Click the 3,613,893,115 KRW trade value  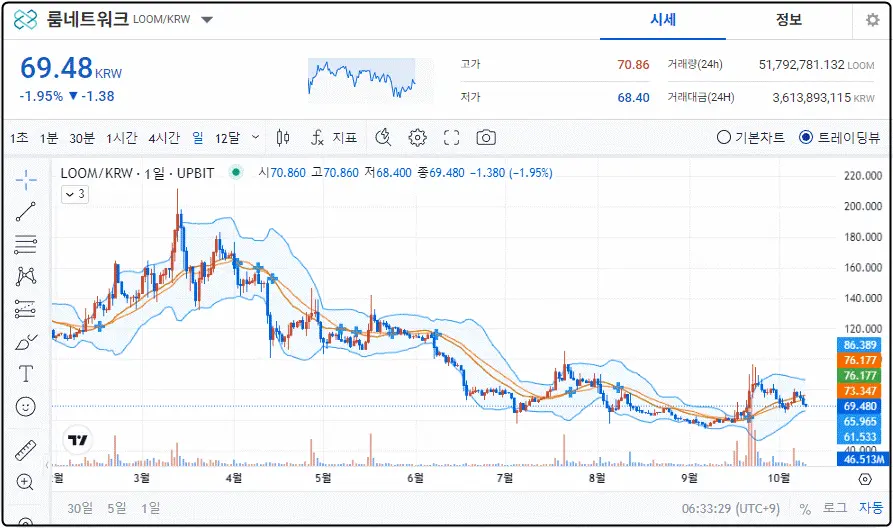824,98
